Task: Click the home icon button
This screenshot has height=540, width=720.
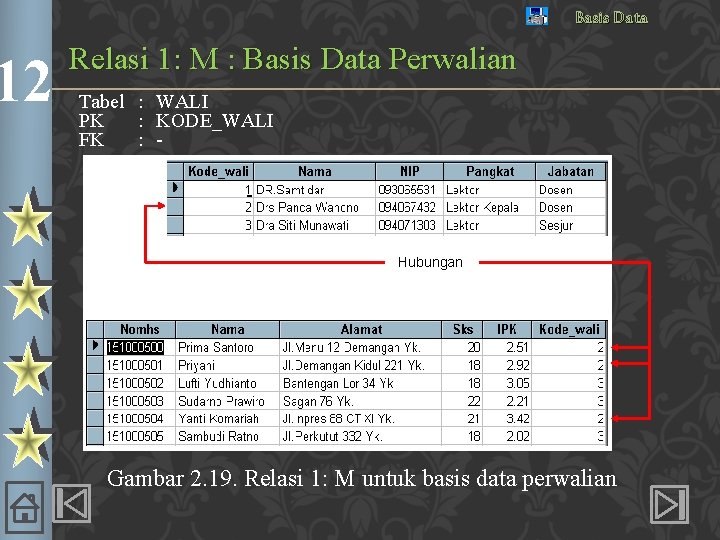Action: tap(25, 507)
